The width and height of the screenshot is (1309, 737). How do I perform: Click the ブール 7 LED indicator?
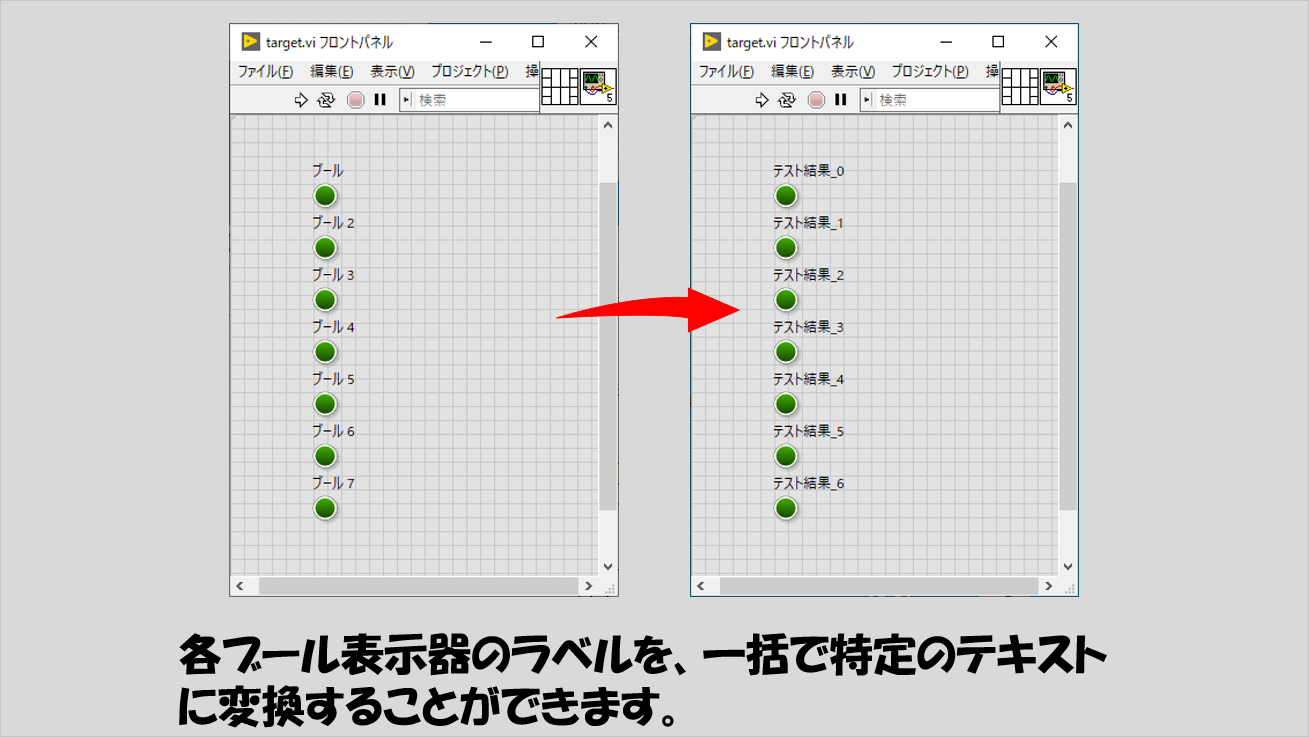(325, 508)
